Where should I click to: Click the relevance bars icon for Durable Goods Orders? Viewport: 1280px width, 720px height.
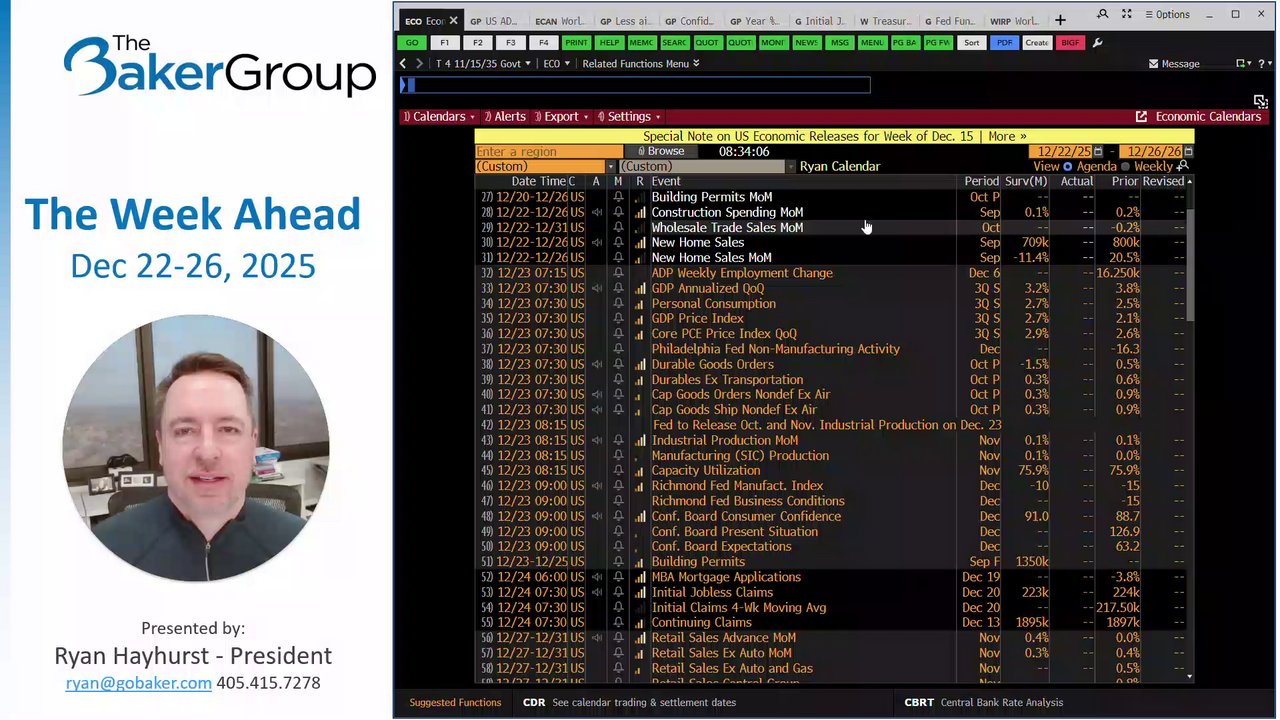coord(640,364)
